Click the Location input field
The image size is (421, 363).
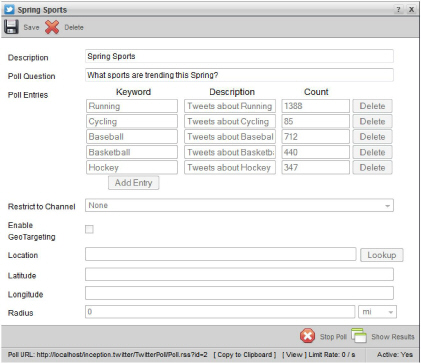[221, 254]
